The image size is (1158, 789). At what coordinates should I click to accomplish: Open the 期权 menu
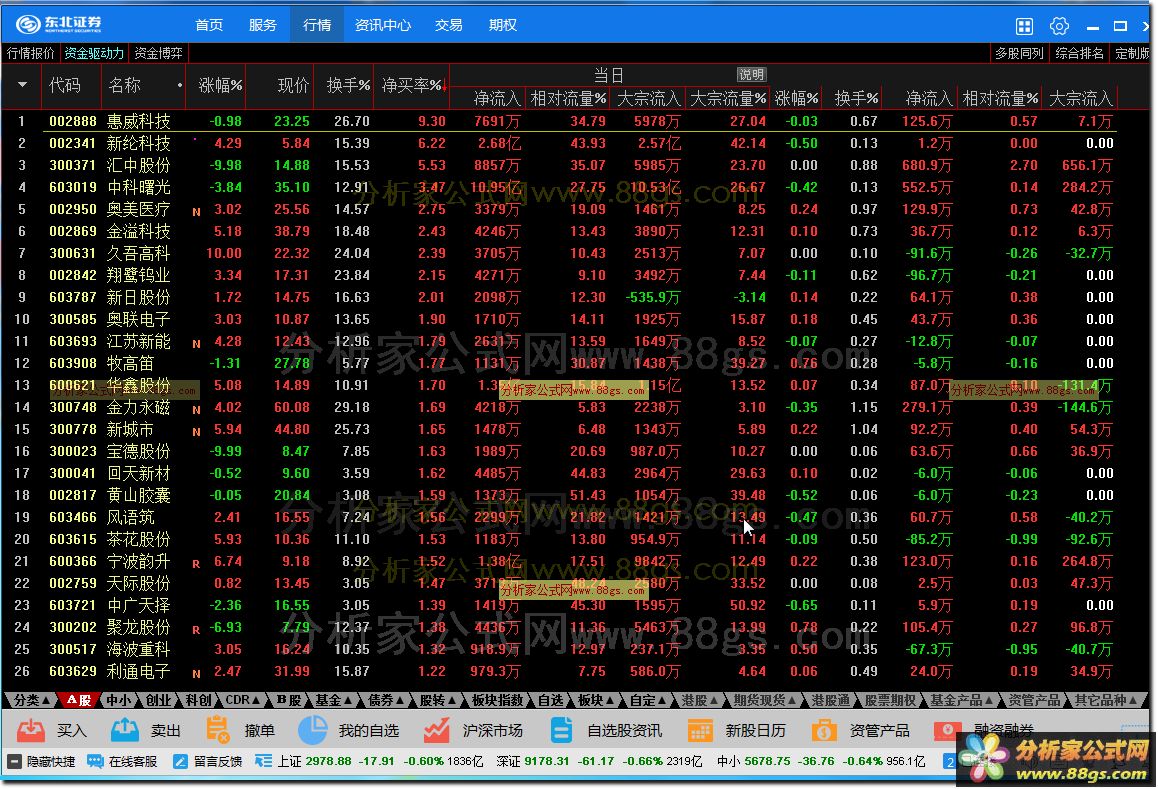(502, 25)
